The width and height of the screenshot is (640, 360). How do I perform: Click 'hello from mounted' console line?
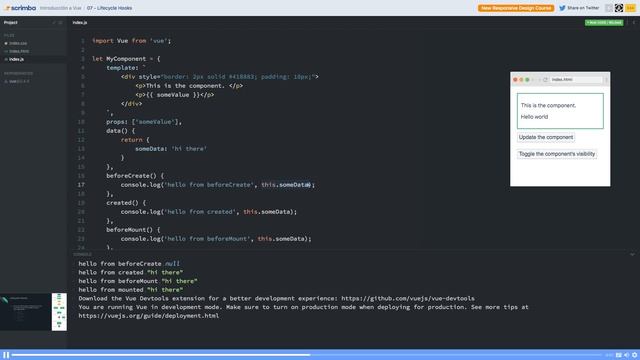tap(131, 289)
